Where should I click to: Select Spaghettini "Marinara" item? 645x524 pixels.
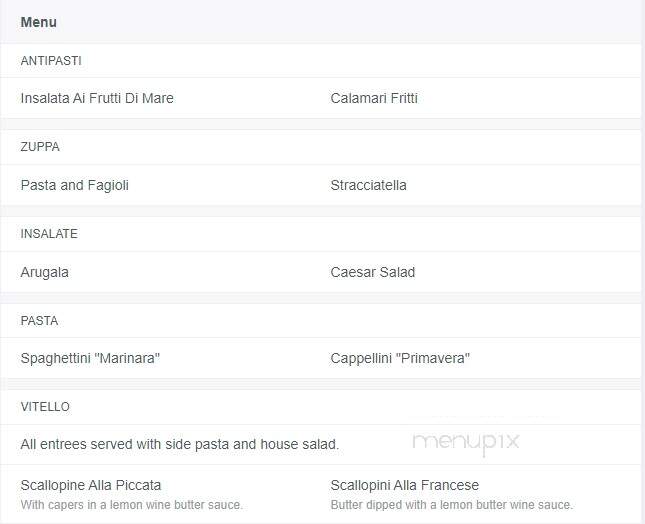click(90, 358)
